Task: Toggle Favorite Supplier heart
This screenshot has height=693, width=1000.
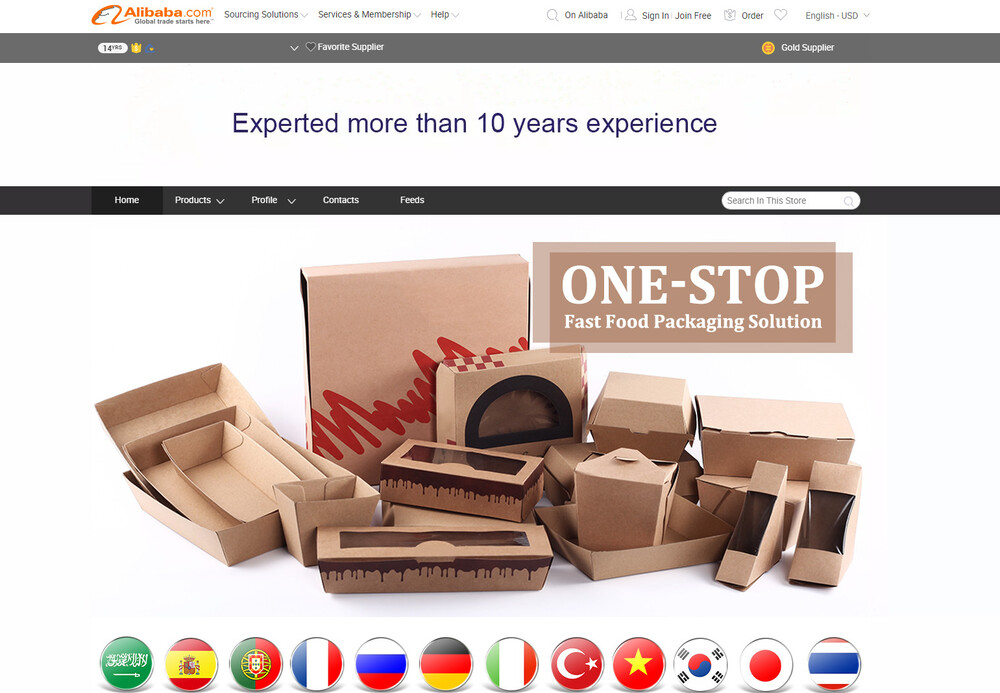Action: [311, 47]
